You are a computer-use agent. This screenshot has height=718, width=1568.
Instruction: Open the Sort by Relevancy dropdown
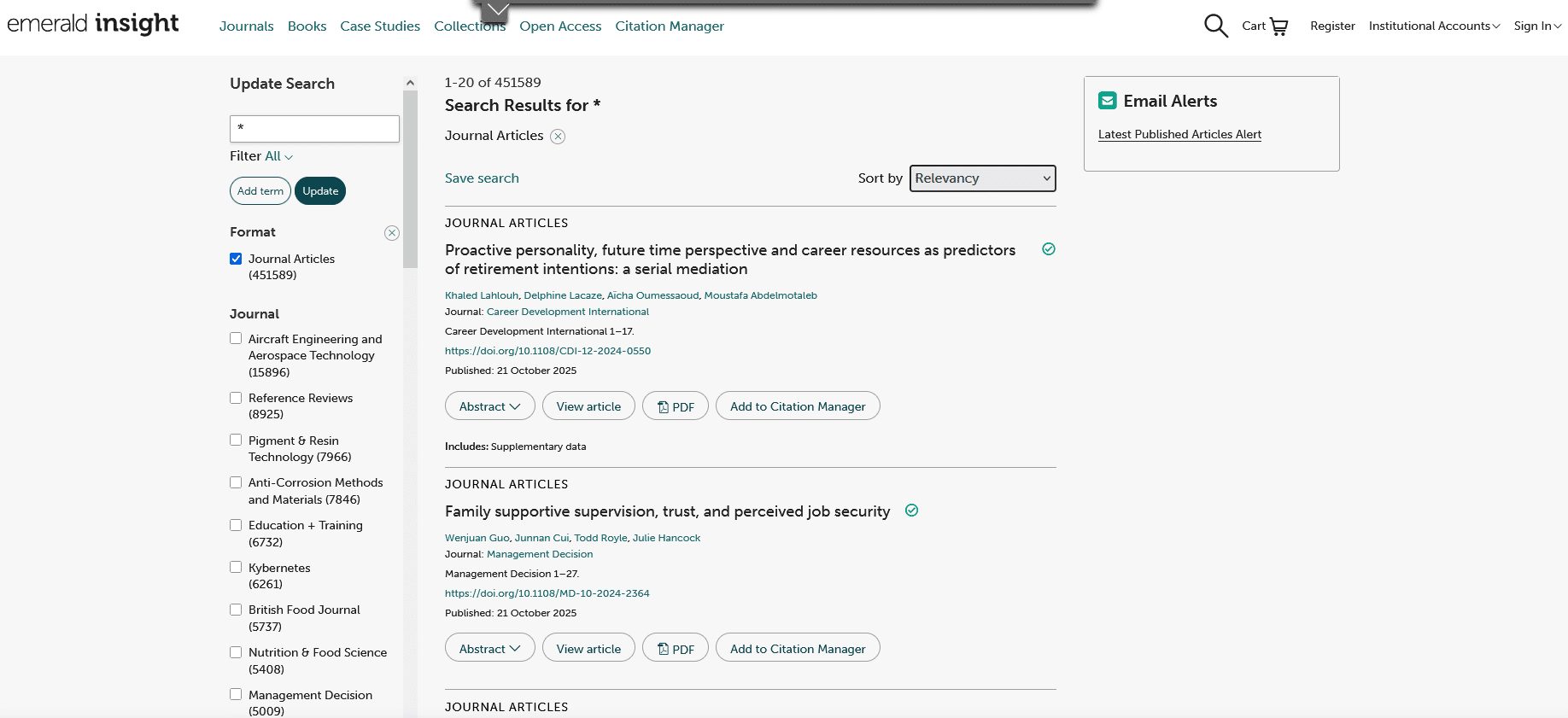click(x=982, y=178)
